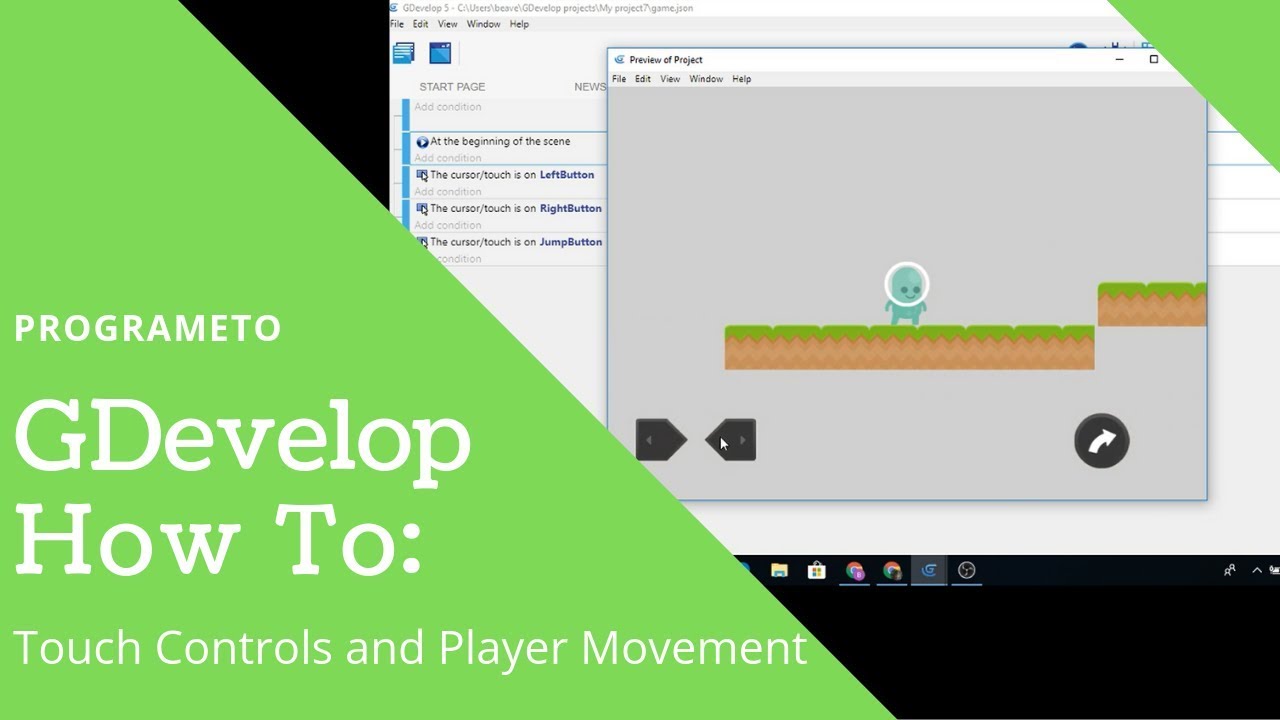Click the raised grass platform at right
The height and width of the screenshot is (720, 1280).
point(1152,305)
